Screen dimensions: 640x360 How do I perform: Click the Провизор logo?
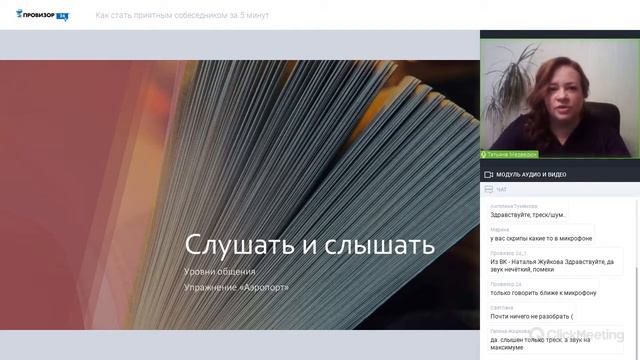pyautogui.click(x=42, y=15)
